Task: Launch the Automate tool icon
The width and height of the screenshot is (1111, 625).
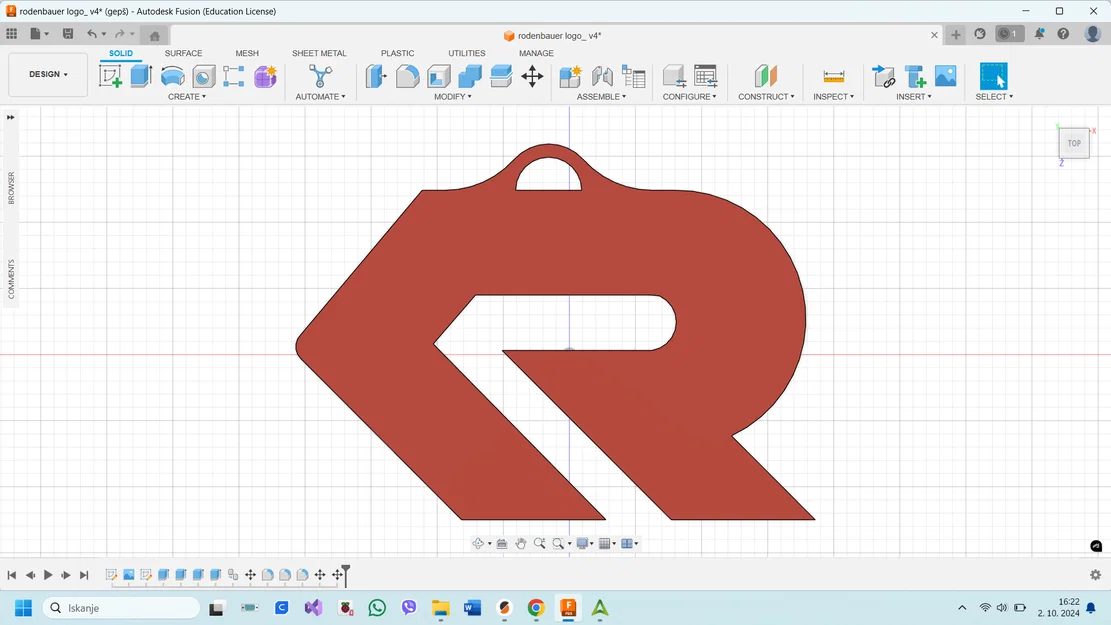Action: tap(320, 76)
